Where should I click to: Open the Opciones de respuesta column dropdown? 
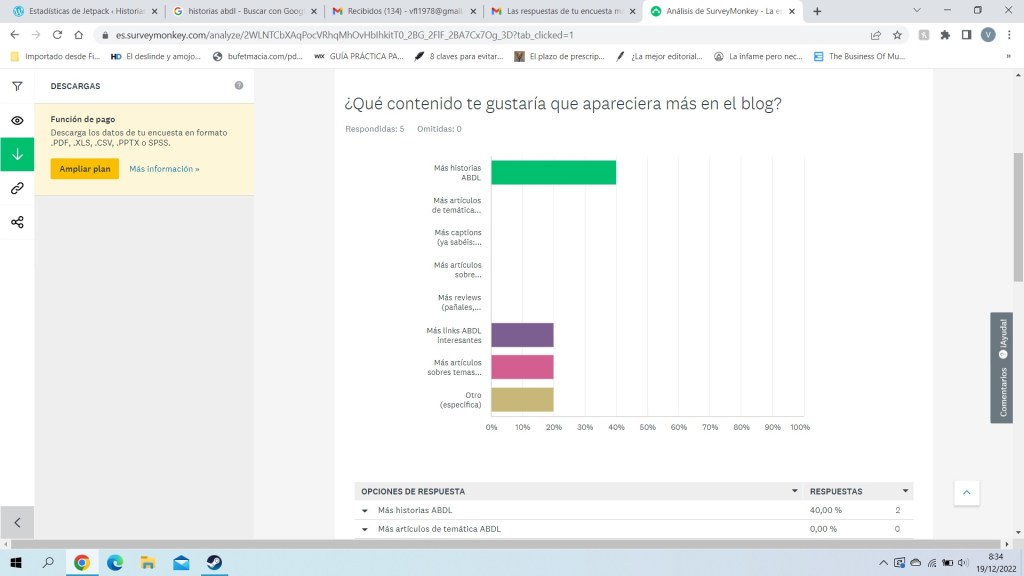pos(795,492)
